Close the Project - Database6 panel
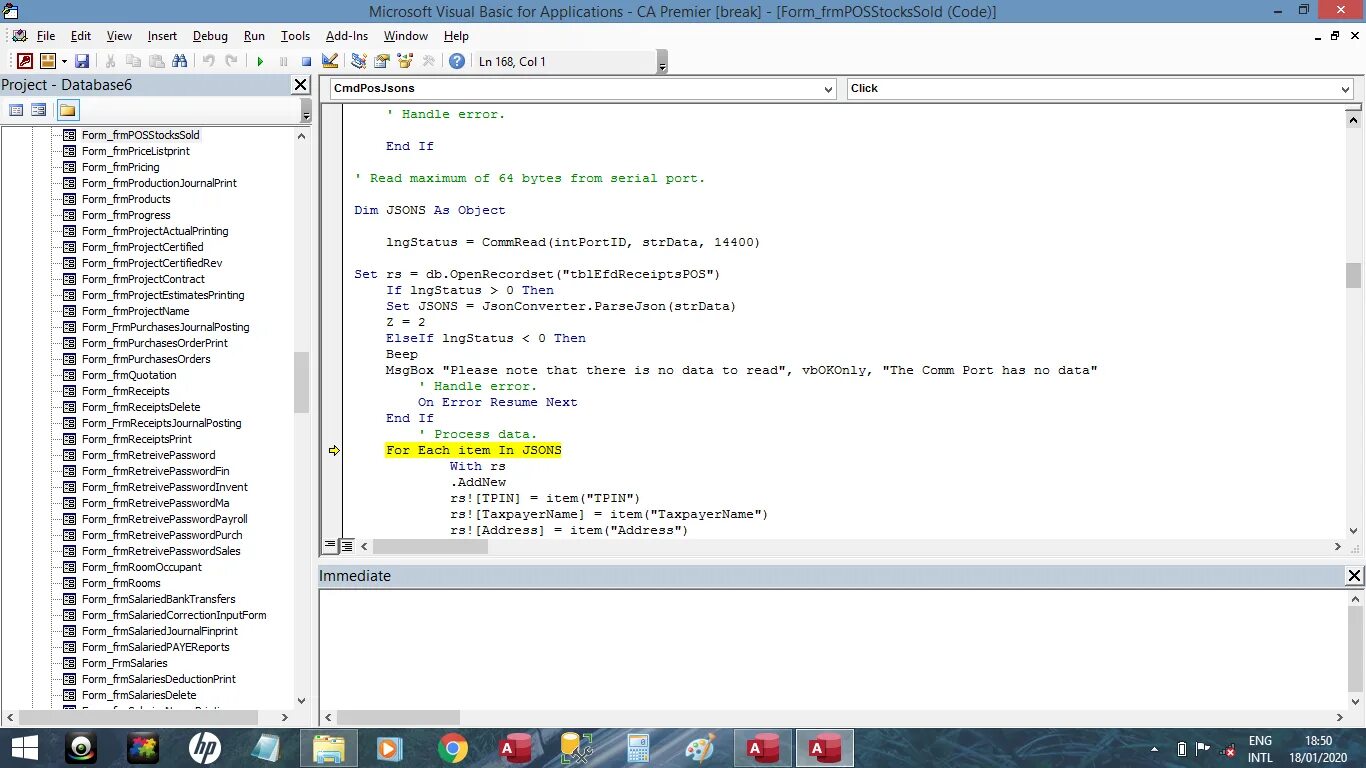This screenshot has width=1366, height=768. pos(300,85)
